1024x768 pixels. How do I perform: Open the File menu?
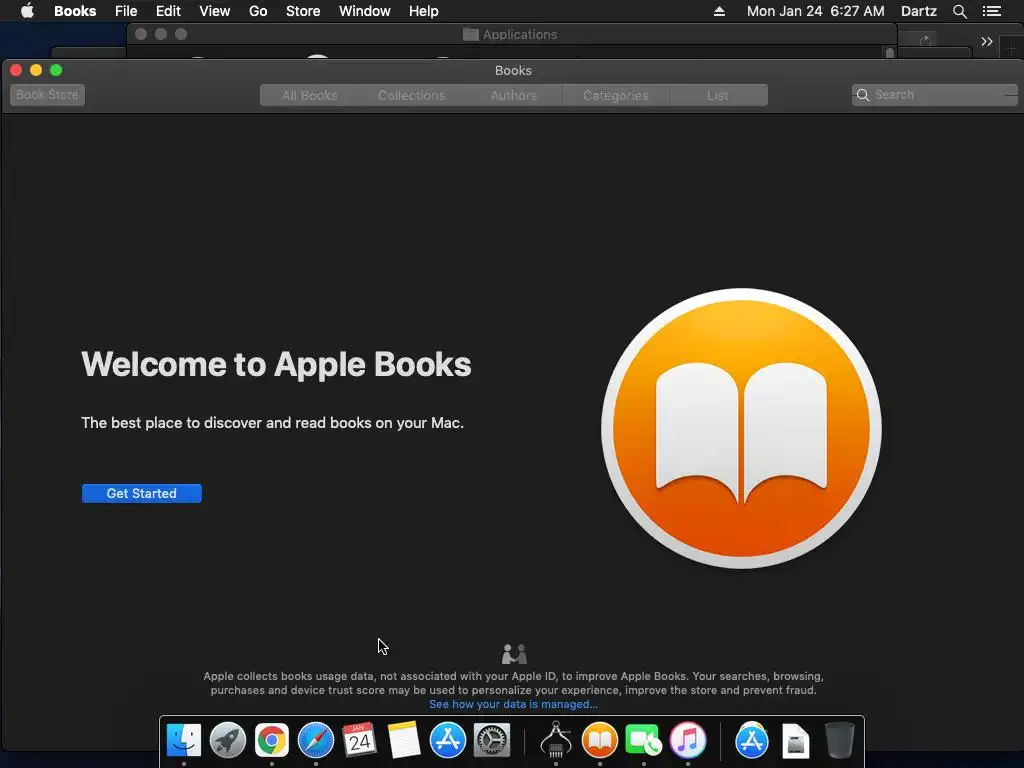(126, 11)
